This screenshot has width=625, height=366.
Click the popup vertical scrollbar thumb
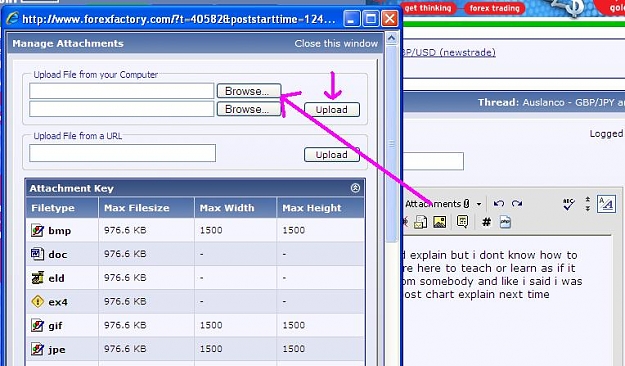coord(391,144)
